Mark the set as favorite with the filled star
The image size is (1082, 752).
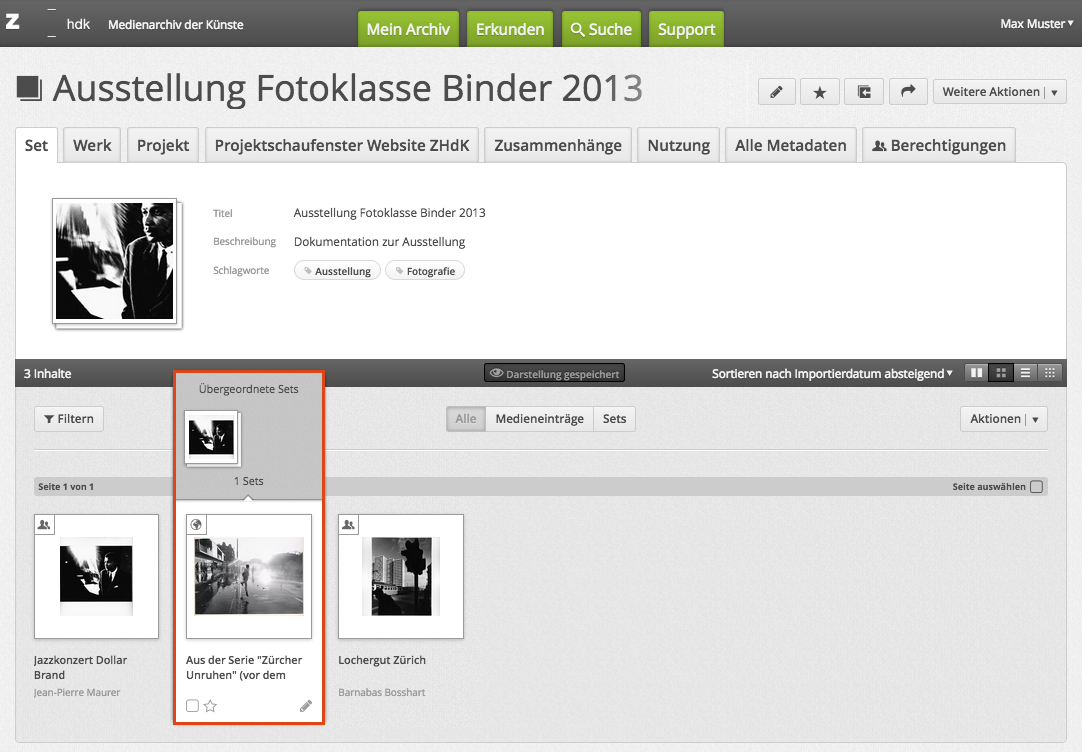pos(820,92)
